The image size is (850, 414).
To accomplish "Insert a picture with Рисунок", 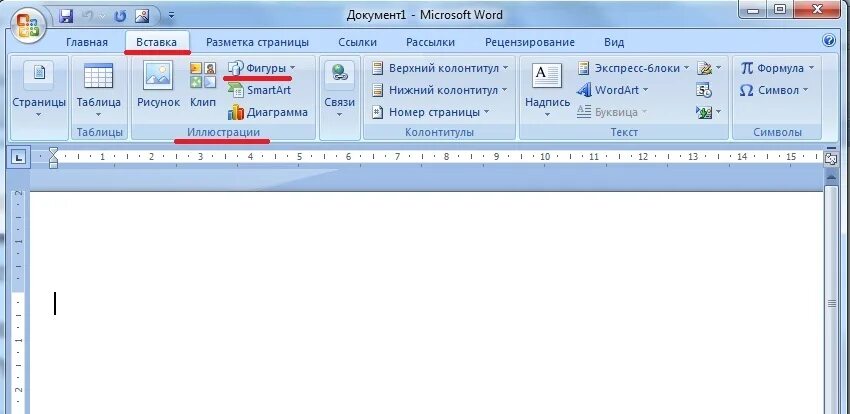I will 158,84.
